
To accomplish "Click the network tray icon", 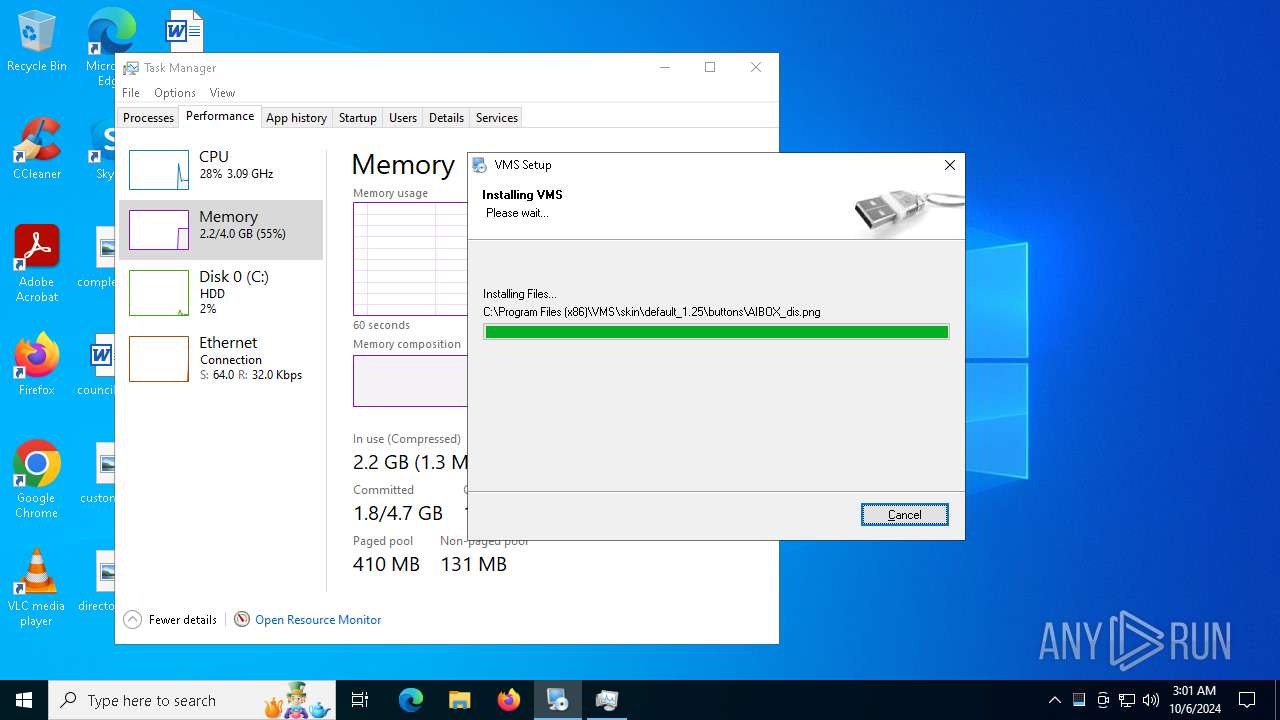I will 1127,700.
